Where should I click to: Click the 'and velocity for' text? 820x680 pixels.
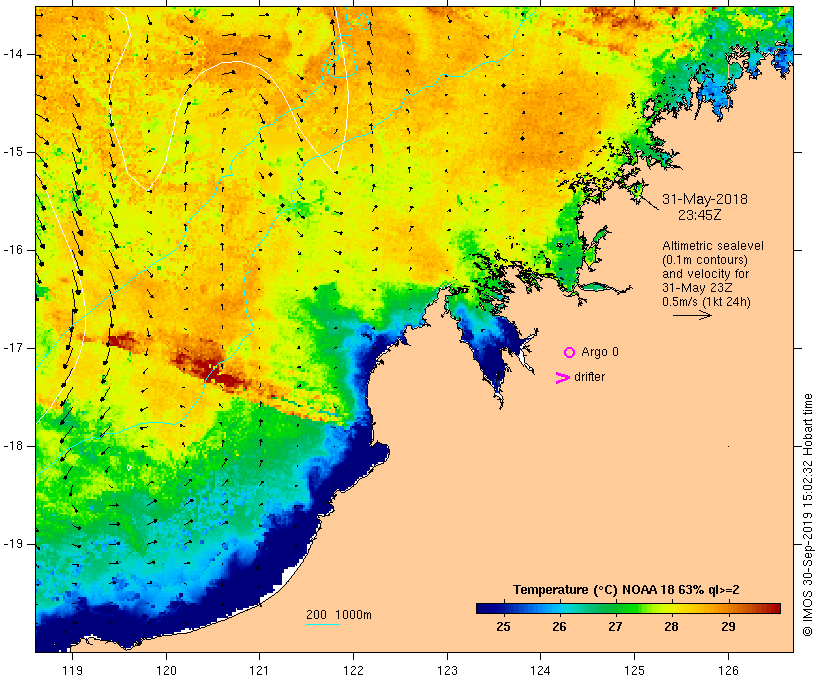[705, 274]
